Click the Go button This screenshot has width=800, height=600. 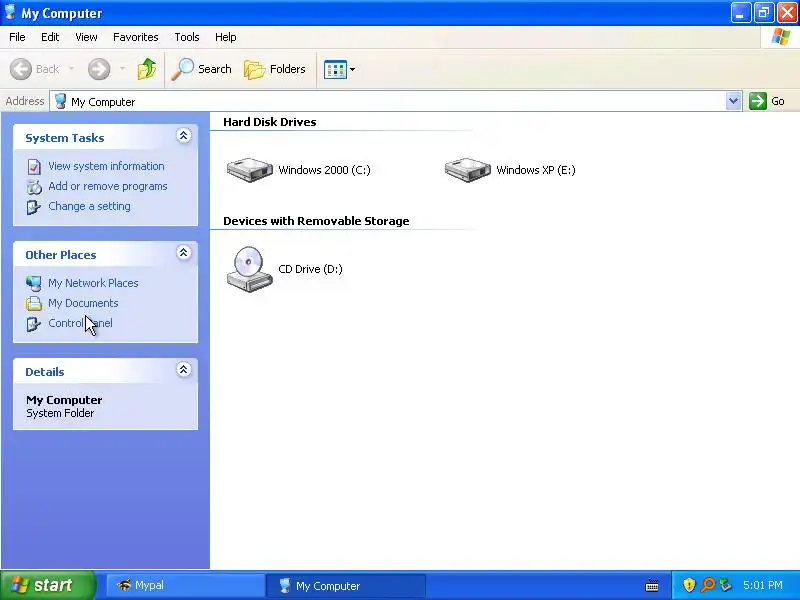(x=767, y=101)
